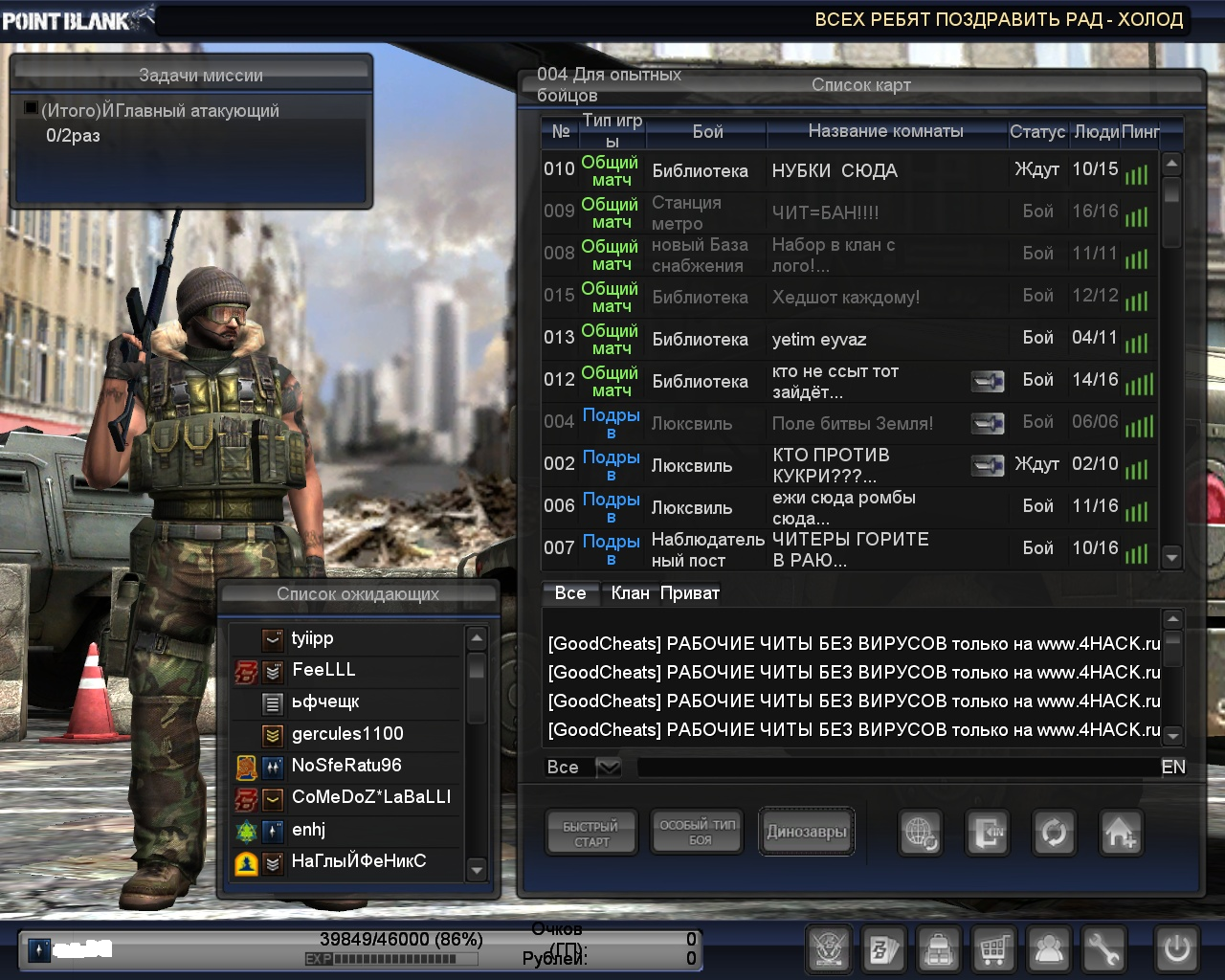The height and width of the screenshot is (980, 1225).
Task: Click the room list scrollbar thumb
Action: (x=1171, y=189)
